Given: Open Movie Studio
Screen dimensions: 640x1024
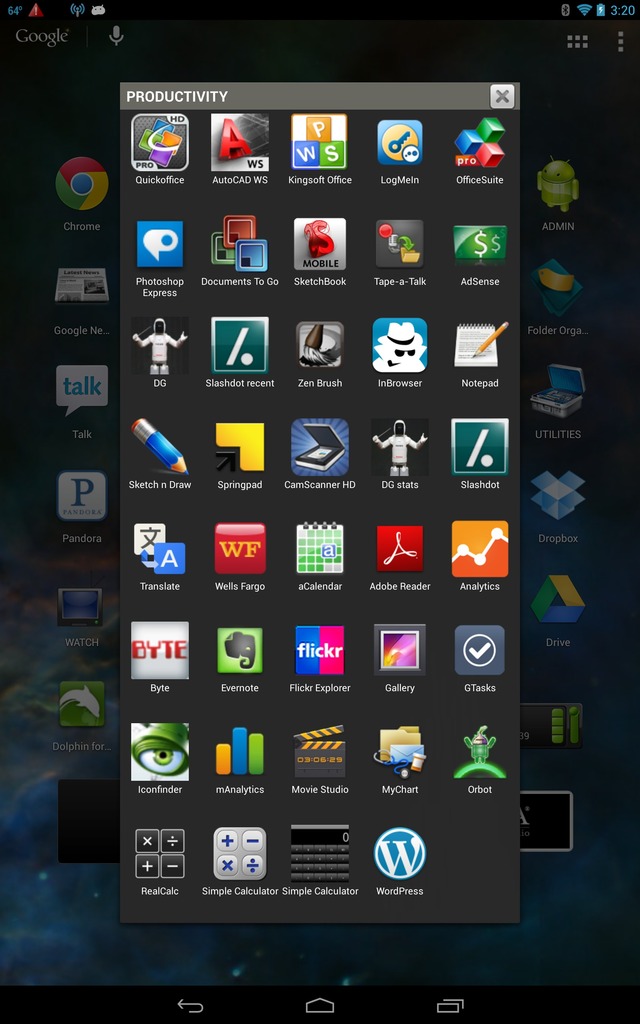Looking at the screenshot, I should point(320,752).
